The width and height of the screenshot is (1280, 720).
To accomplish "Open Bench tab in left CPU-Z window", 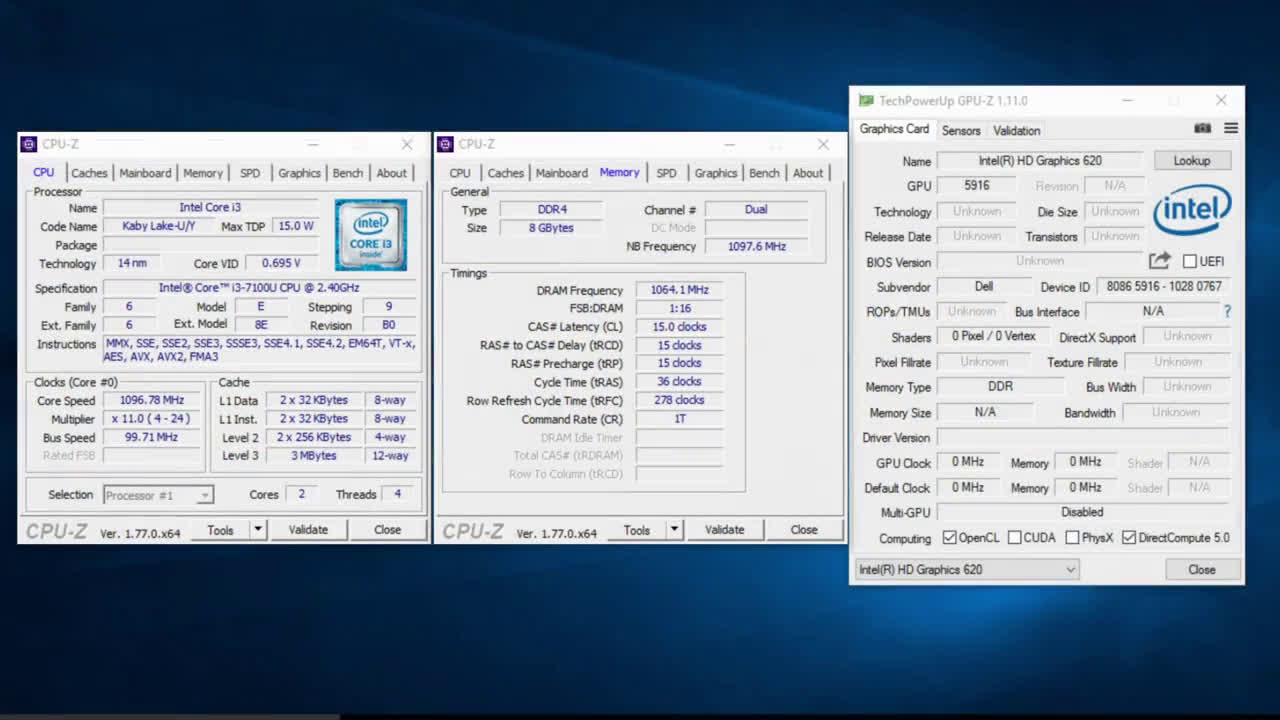I will click(348, 173).
